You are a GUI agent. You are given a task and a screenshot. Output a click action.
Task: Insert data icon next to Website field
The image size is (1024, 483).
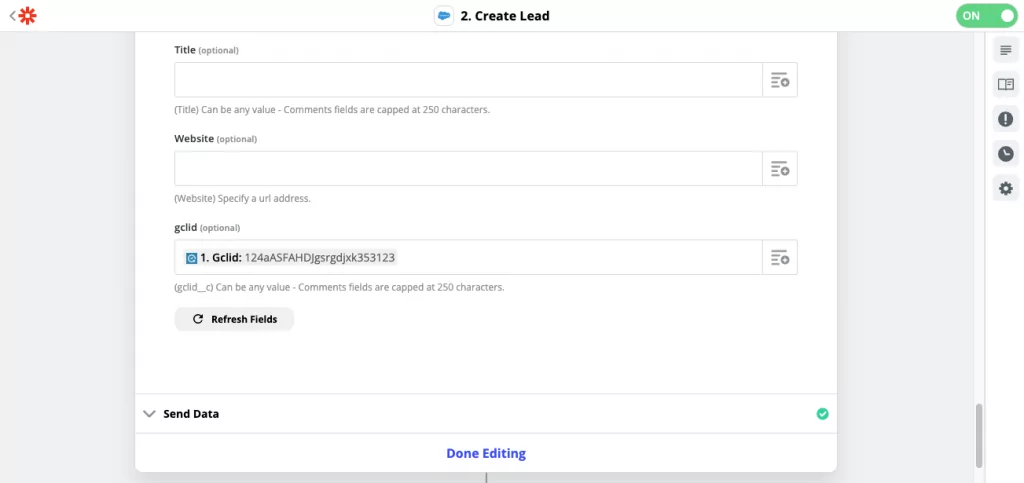[x=780, y=169]
